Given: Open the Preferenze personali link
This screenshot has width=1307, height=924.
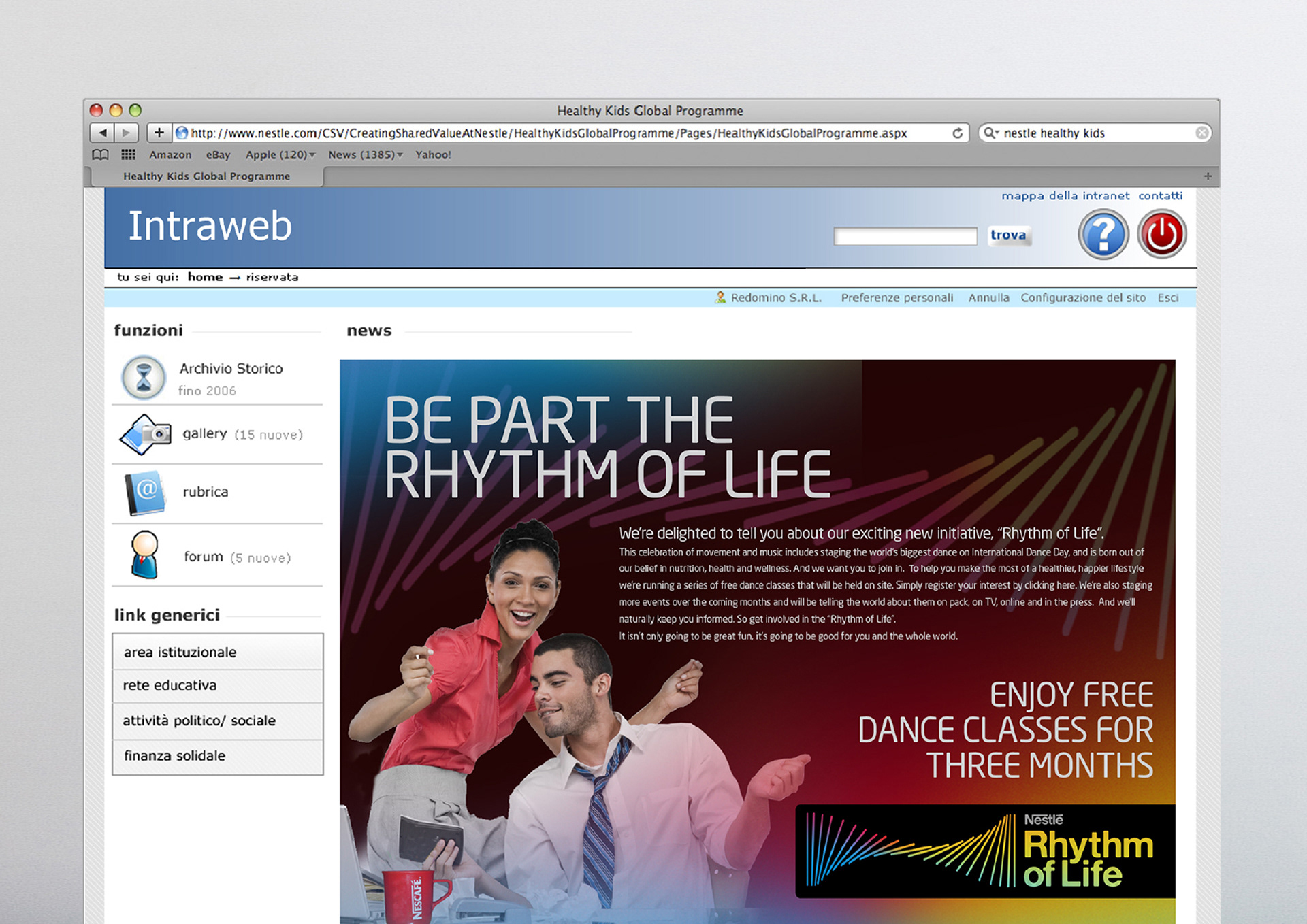Looking at the screenshot, I should pos(897,298).
